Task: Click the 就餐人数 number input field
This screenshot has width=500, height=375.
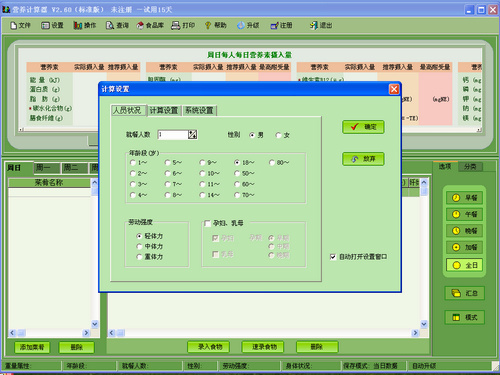Action: click(173, 135)
